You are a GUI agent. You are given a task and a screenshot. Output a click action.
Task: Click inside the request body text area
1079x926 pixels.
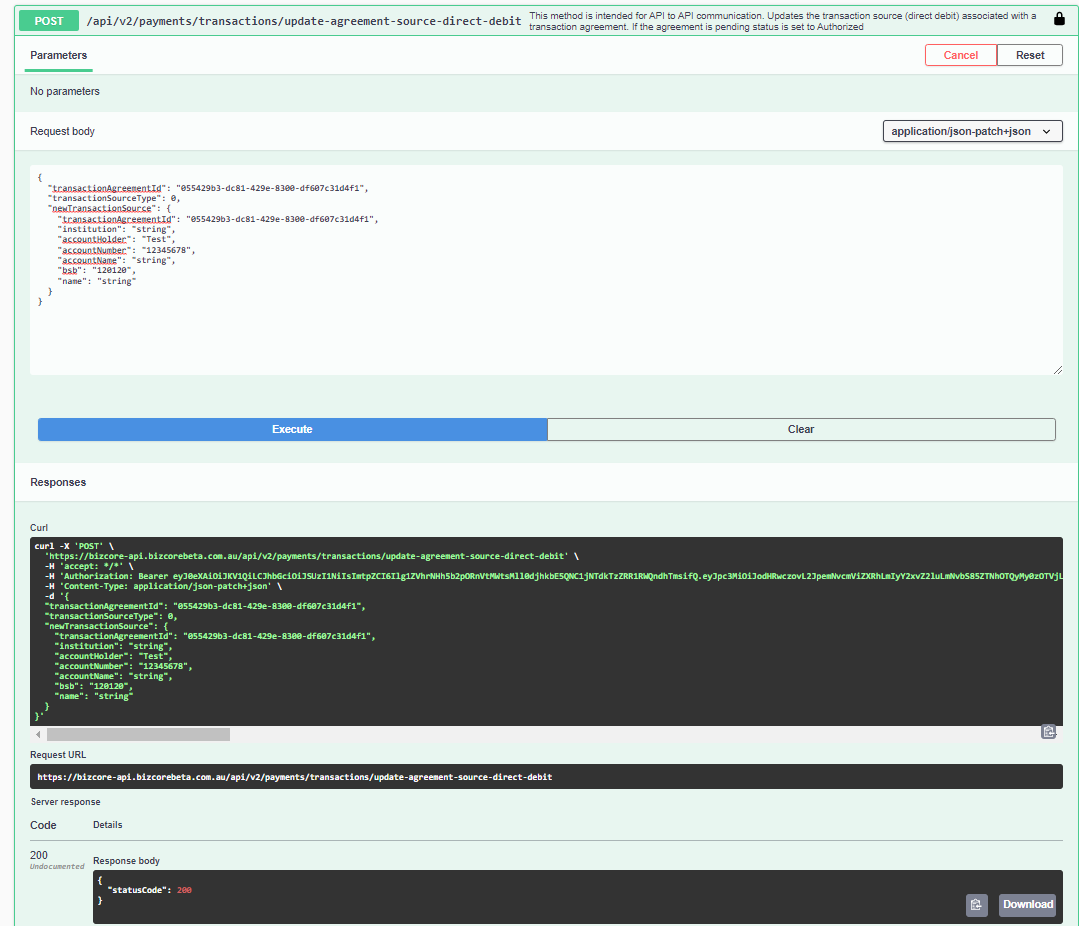(x=546, y=270)
